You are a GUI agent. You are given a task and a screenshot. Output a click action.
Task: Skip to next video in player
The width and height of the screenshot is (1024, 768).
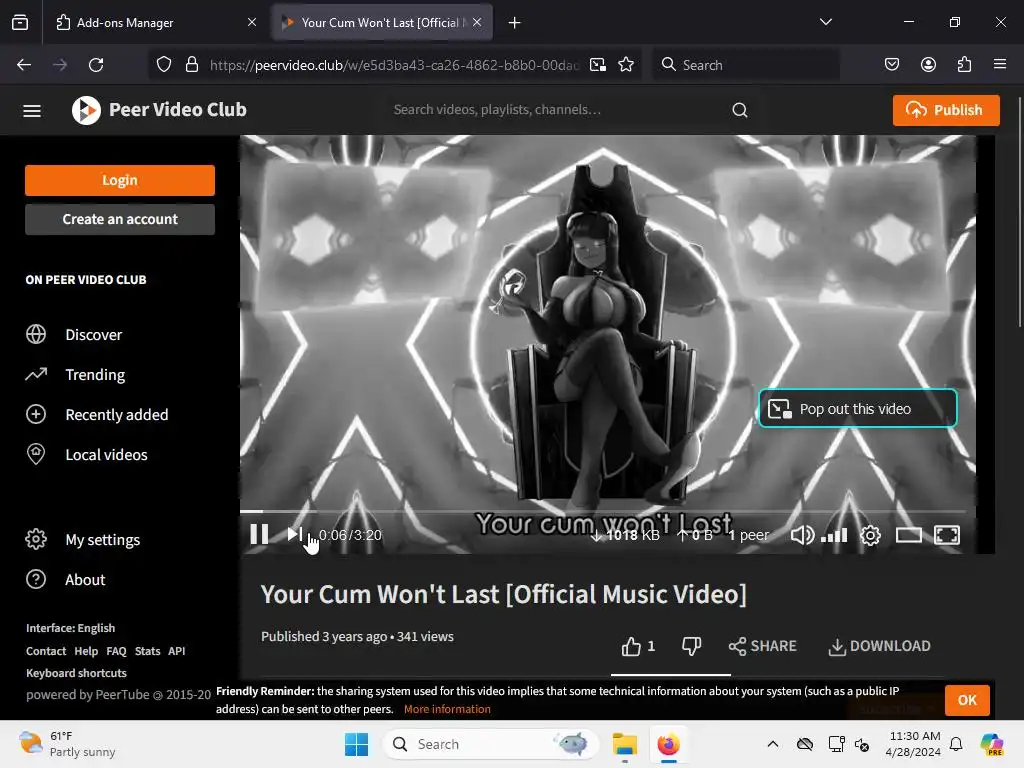click(x=295, y=534)
